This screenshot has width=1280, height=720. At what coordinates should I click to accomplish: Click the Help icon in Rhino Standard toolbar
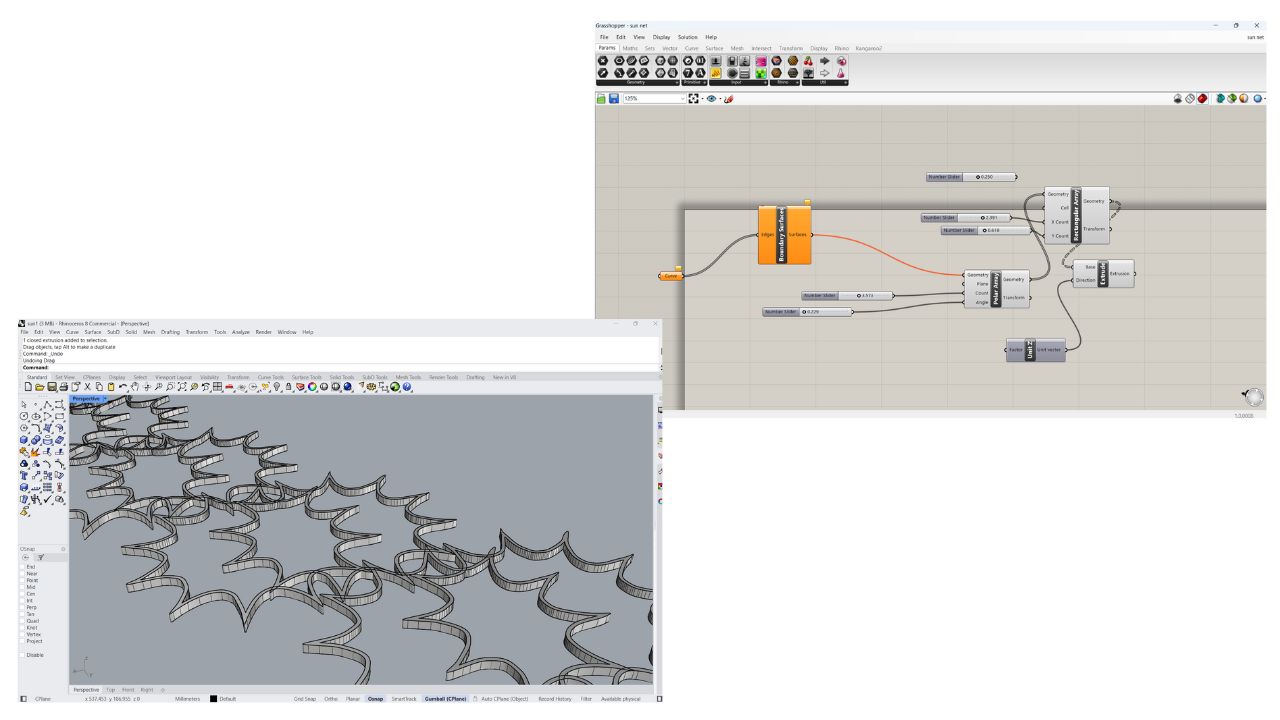[x=407, y=387]
